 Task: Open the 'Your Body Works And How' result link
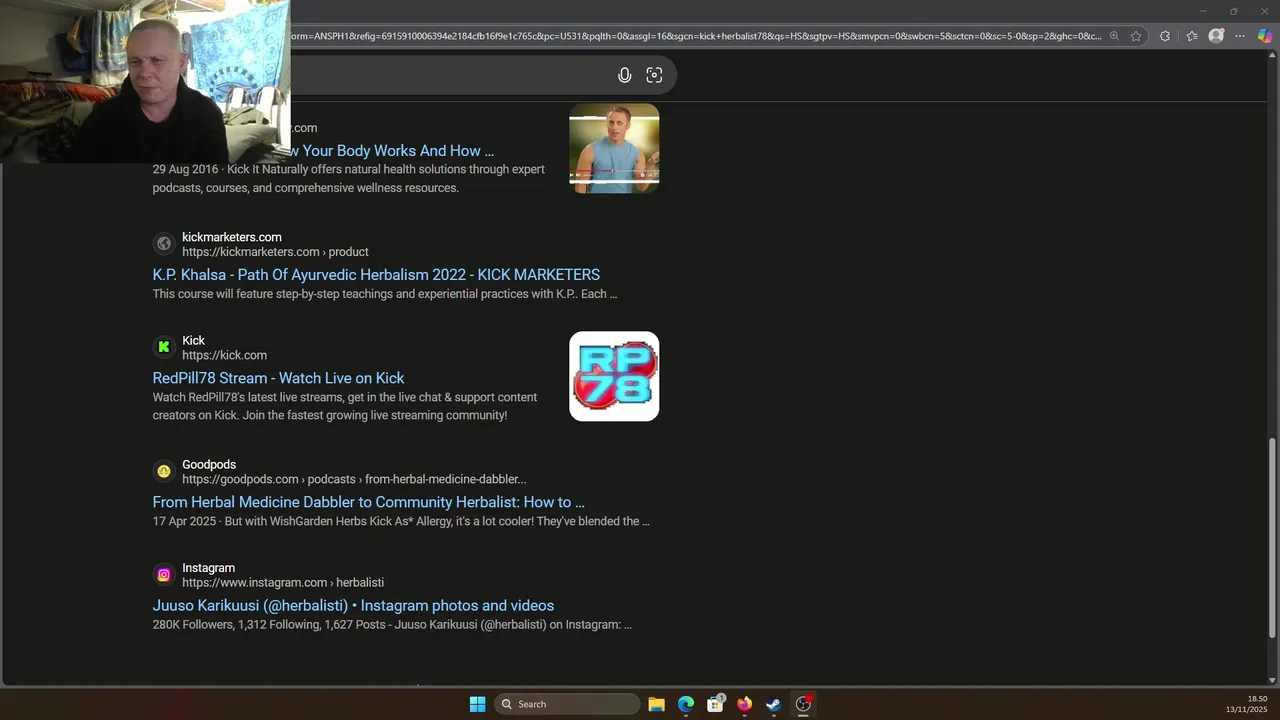point(392,151)
